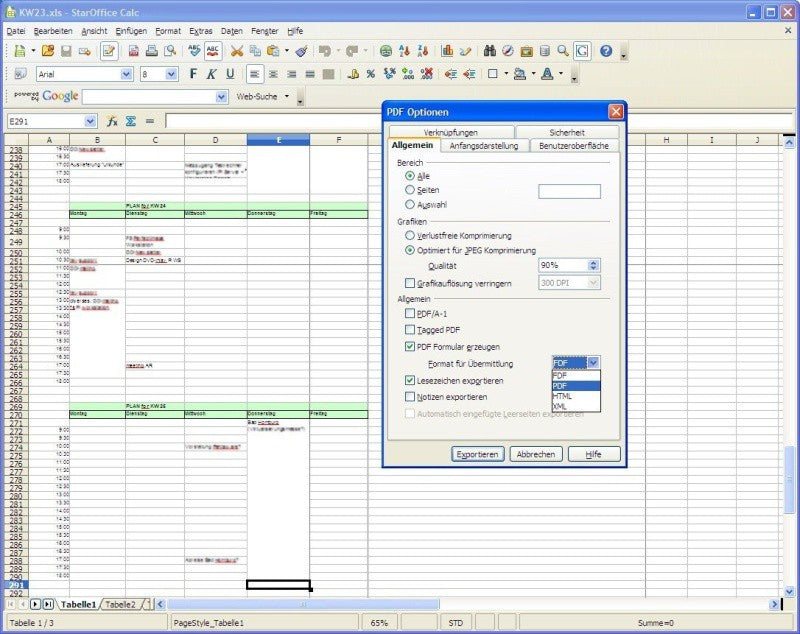Open the Arial font name dropdown
800x634 pixels.
(127, 74)
